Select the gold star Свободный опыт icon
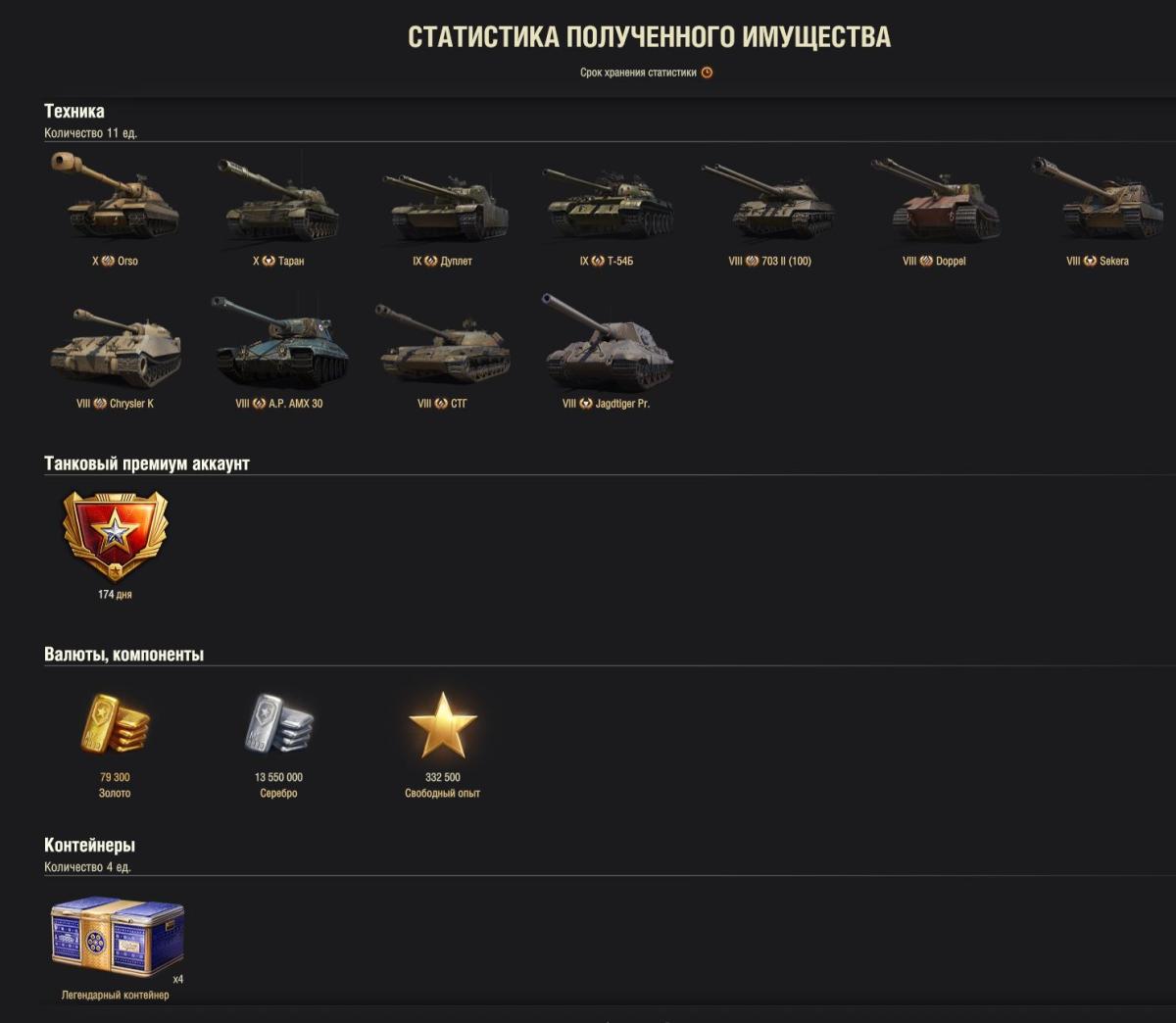 coord(443,724)
